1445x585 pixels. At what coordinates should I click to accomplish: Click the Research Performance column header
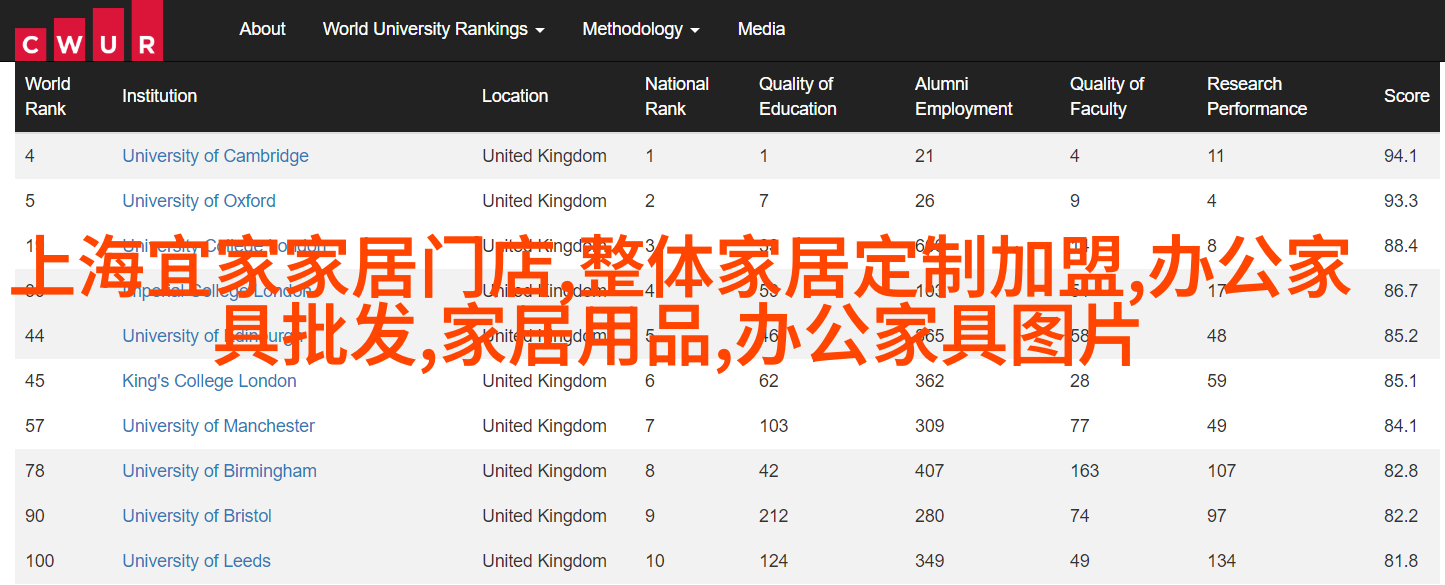1256,96
